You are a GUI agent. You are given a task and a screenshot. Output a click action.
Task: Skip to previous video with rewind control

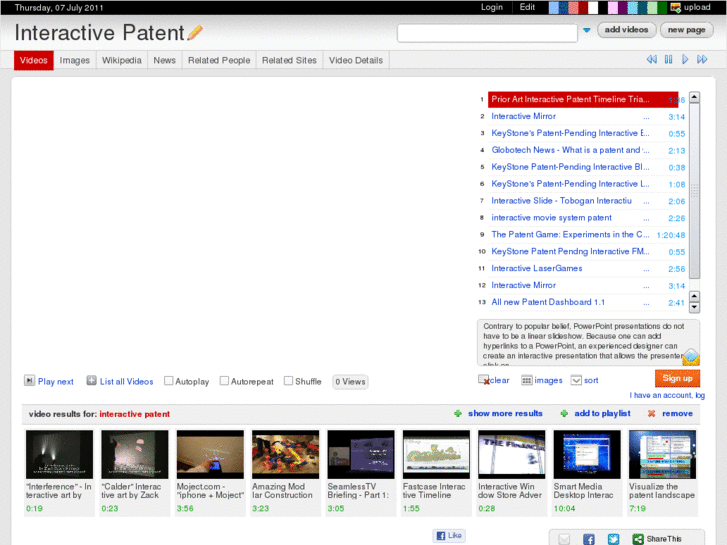[651, 59]
